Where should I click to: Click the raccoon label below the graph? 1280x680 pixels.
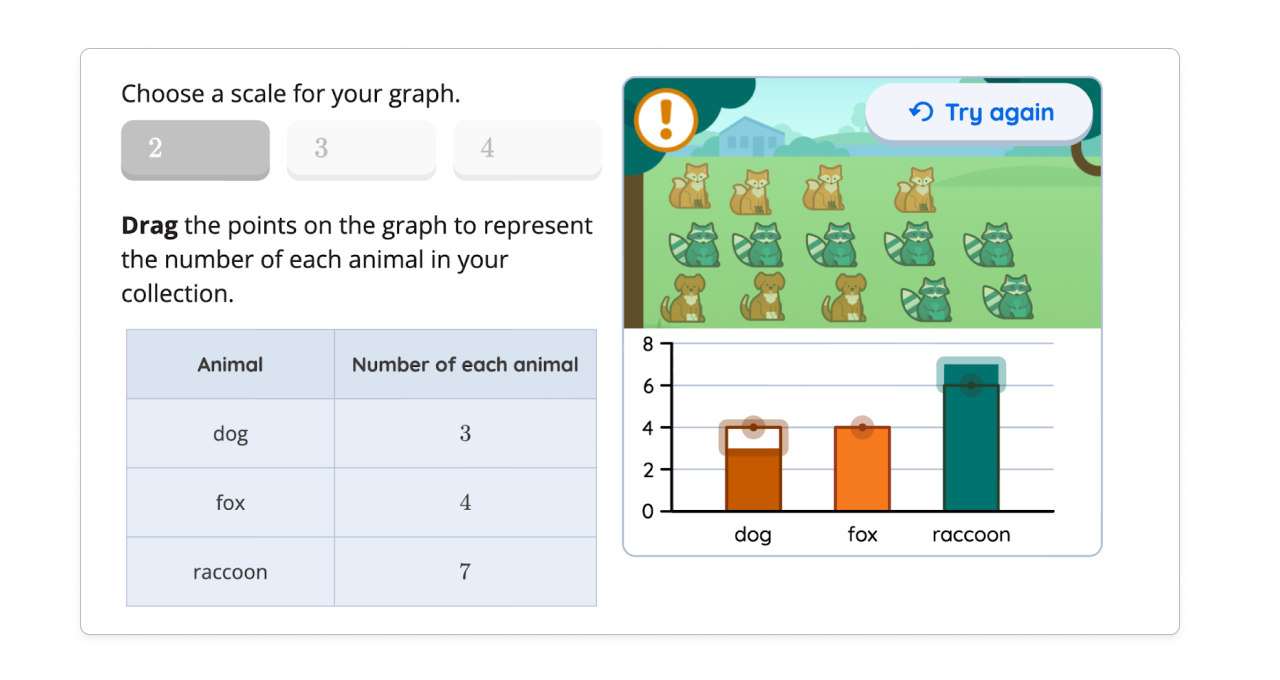point(971,535)
